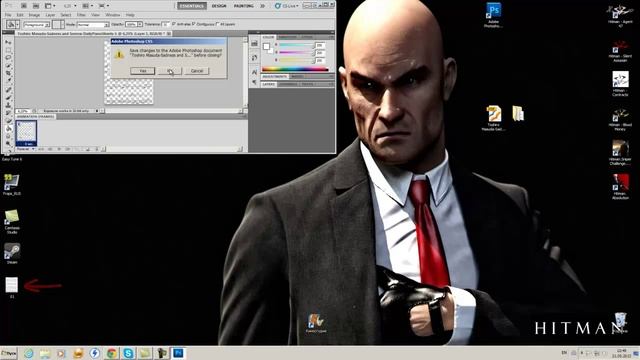The height and width of the screenshot is (360, 640).
Task: Open Fraps desktop shortcut
Action: coord(12,184)
